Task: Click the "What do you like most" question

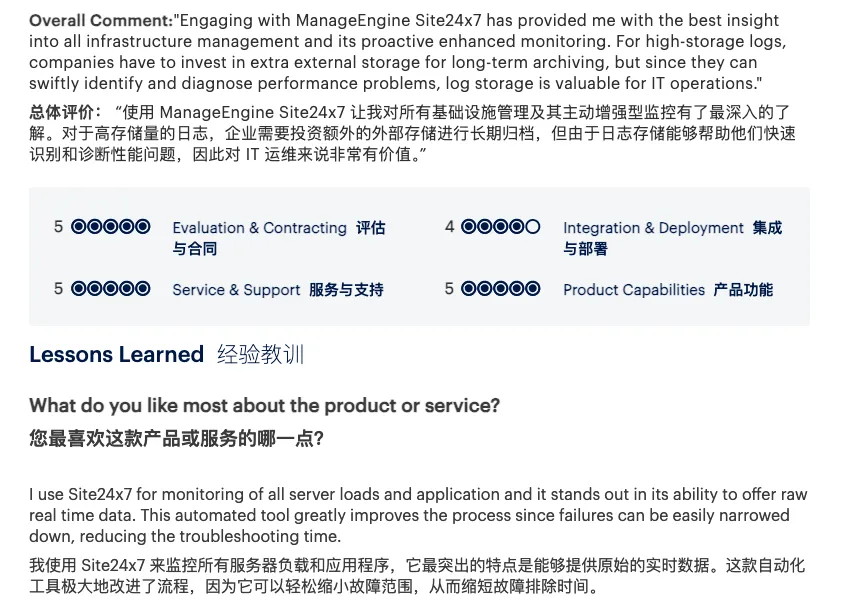Action: click(264, 405)
